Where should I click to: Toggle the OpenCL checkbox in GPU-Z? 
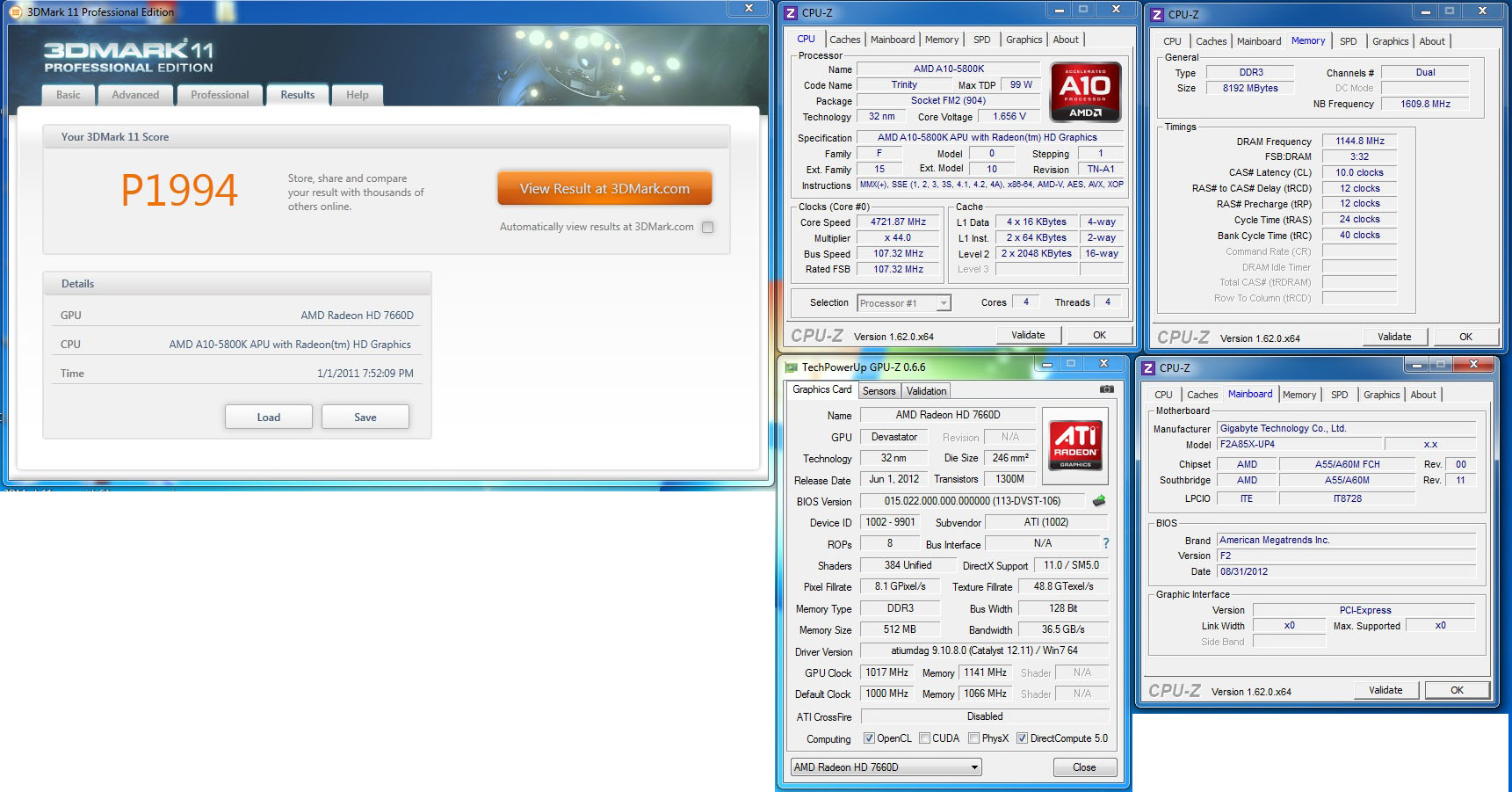[x=869, y=738]
